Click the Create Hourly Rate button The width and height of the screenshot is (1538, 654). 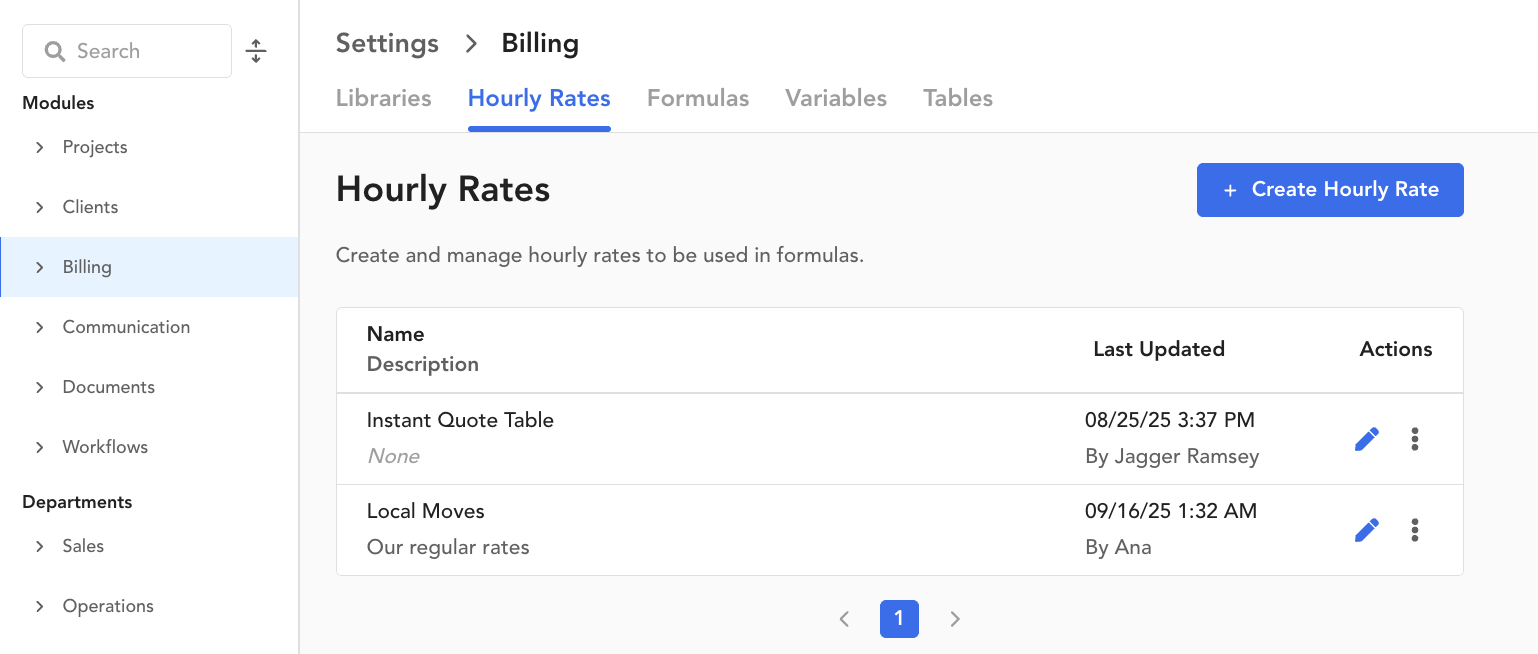point(1329,190)
